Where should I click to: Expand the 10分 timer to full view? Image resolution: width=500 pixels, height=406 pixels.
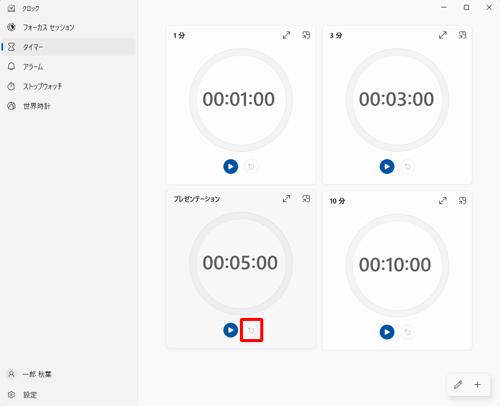tap(443, 201)
